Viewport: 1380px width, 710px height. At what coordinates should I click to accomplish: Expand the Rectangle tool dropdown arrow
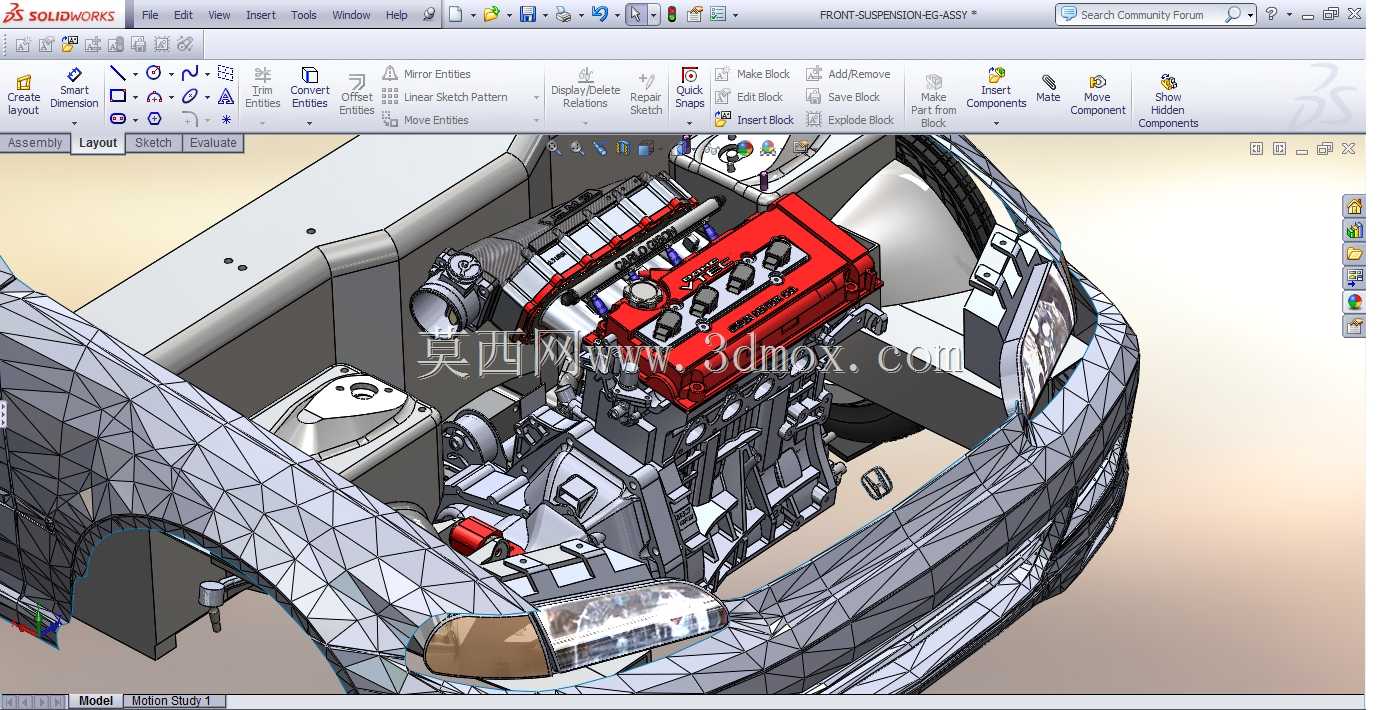coord(135,97)
